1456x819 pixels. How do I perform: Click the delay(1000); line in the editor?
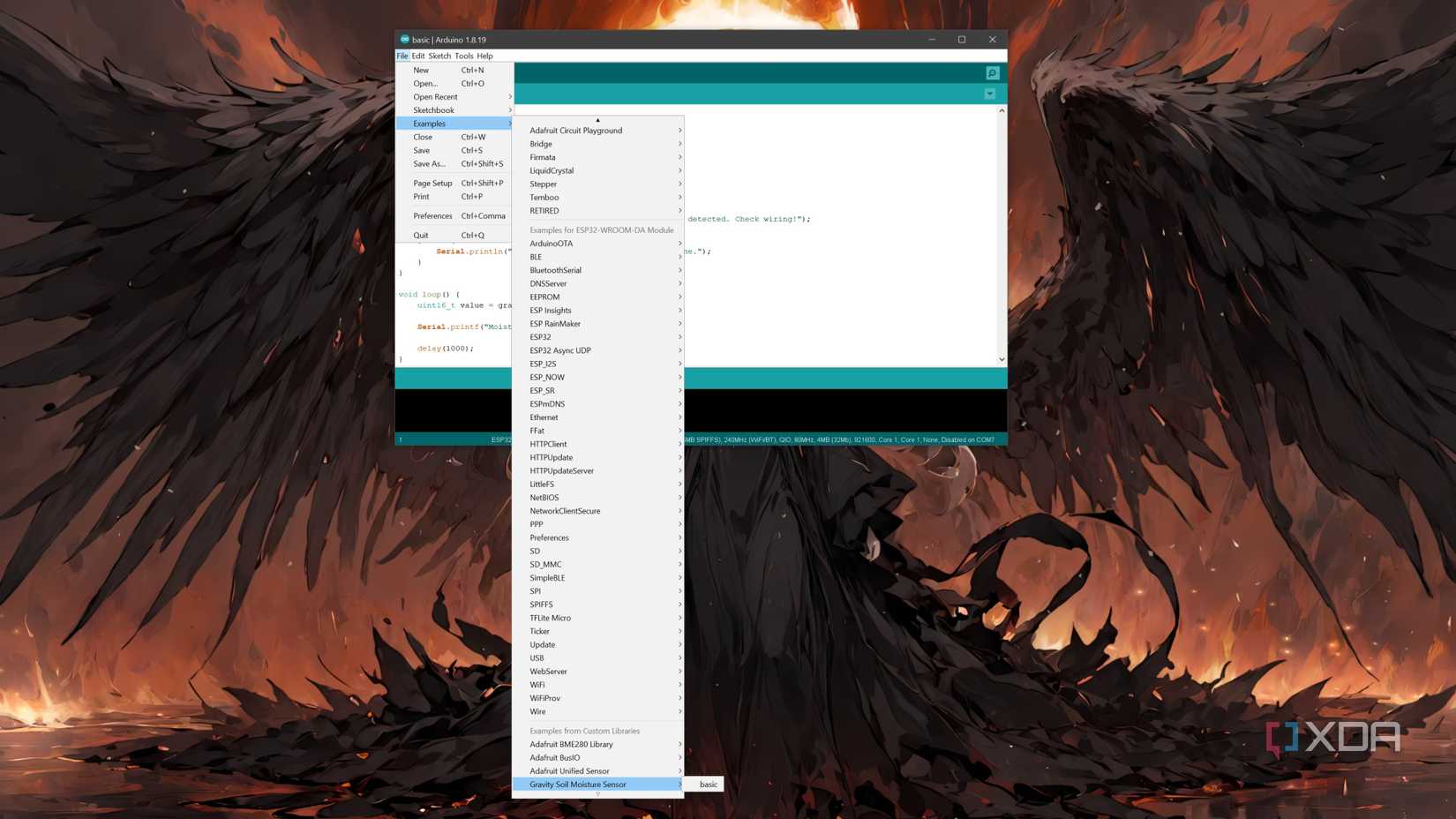click(446, 349)
